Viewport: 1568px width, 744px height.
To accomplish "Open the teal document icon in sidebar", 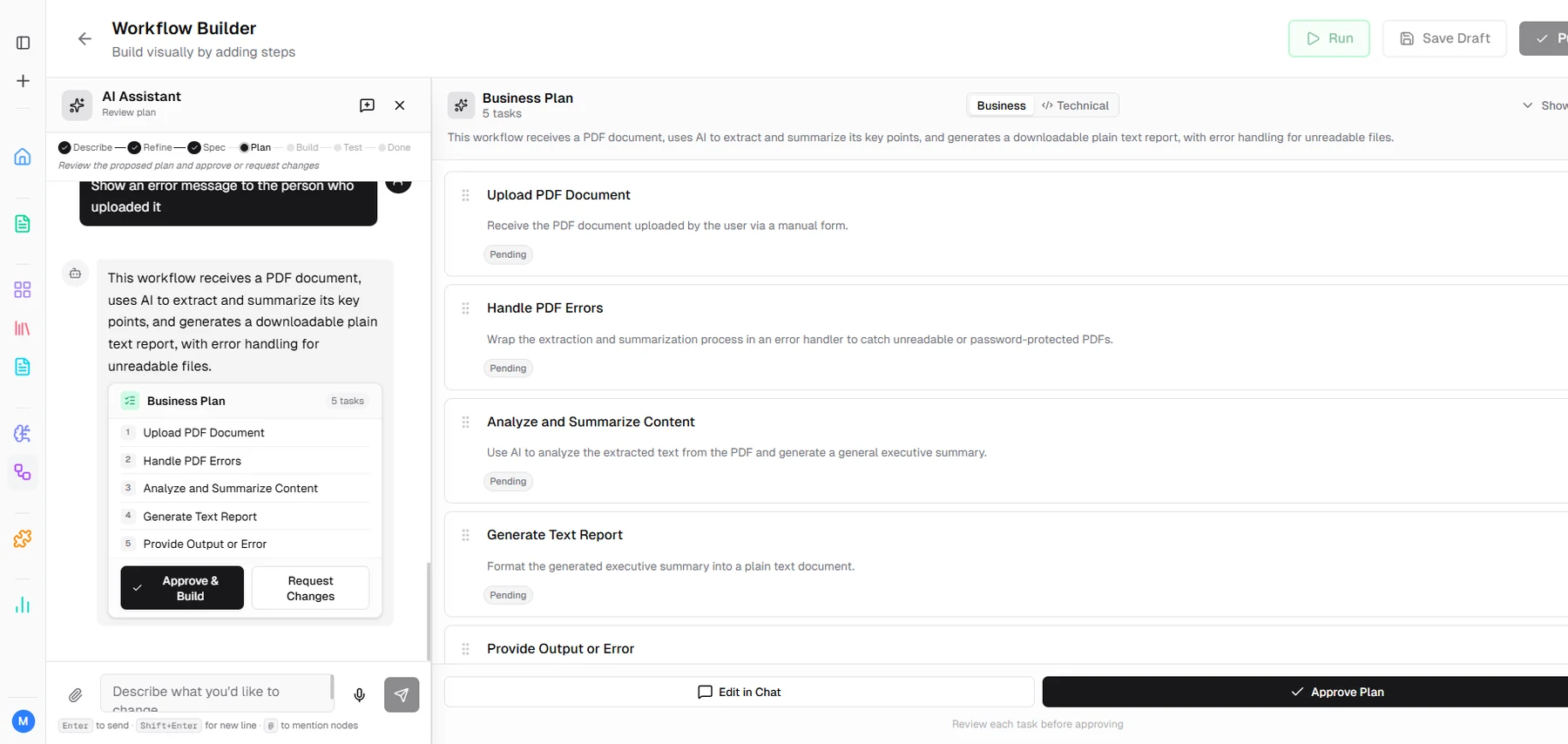I will pos(23,367).
